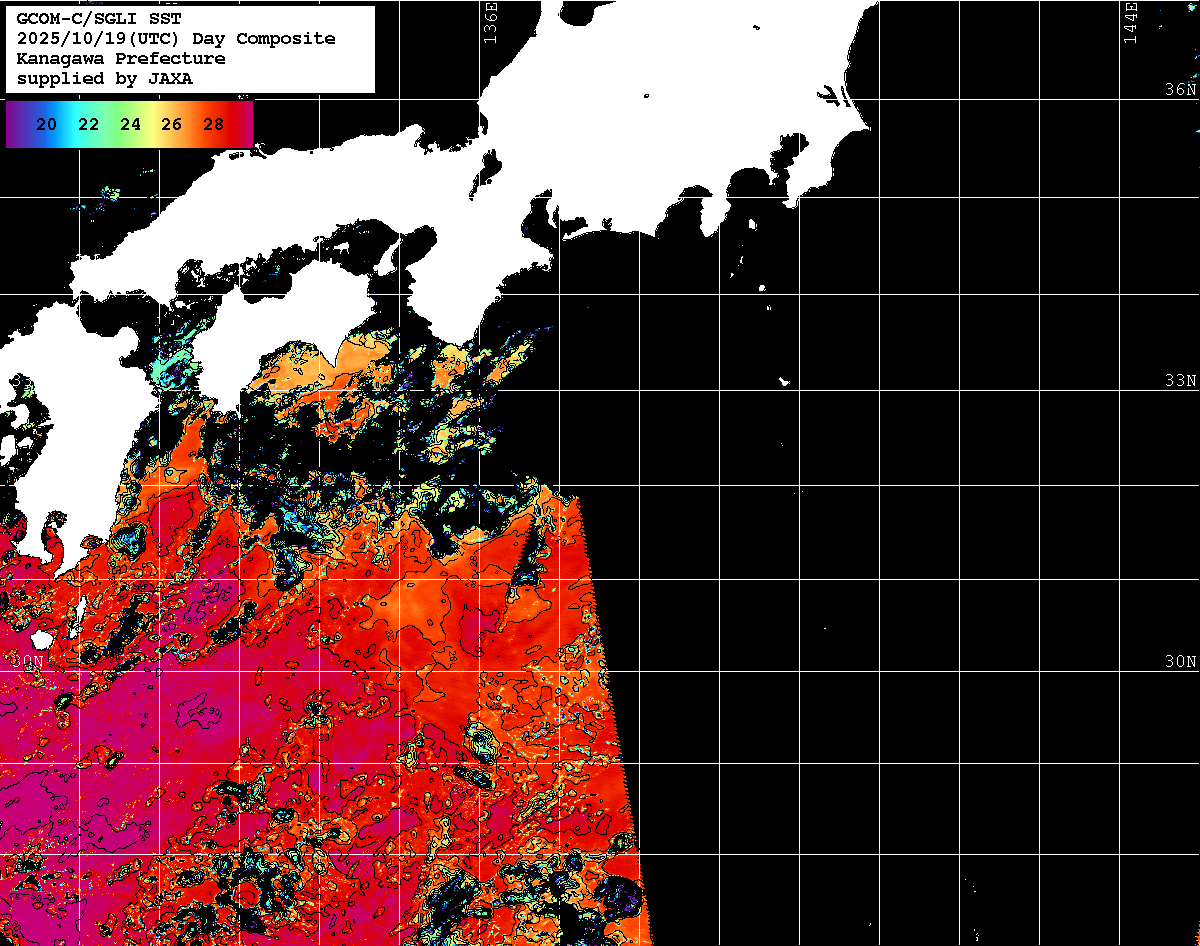Pick the 26 value on the color scale

(x=171, y=125)
